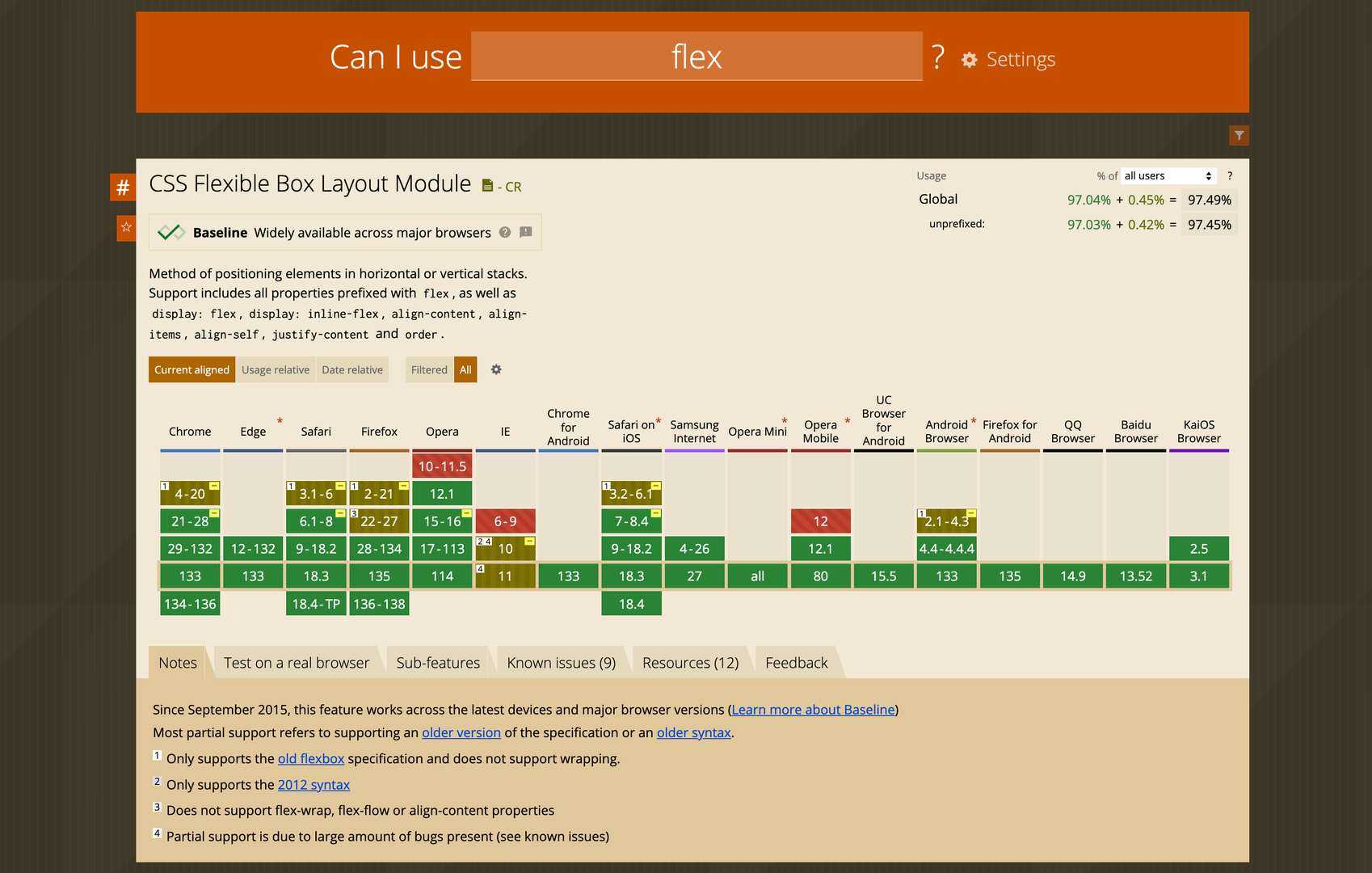Click the Chrome browser column header
The image size is (1372, 873).
click(x=190, y=432)
